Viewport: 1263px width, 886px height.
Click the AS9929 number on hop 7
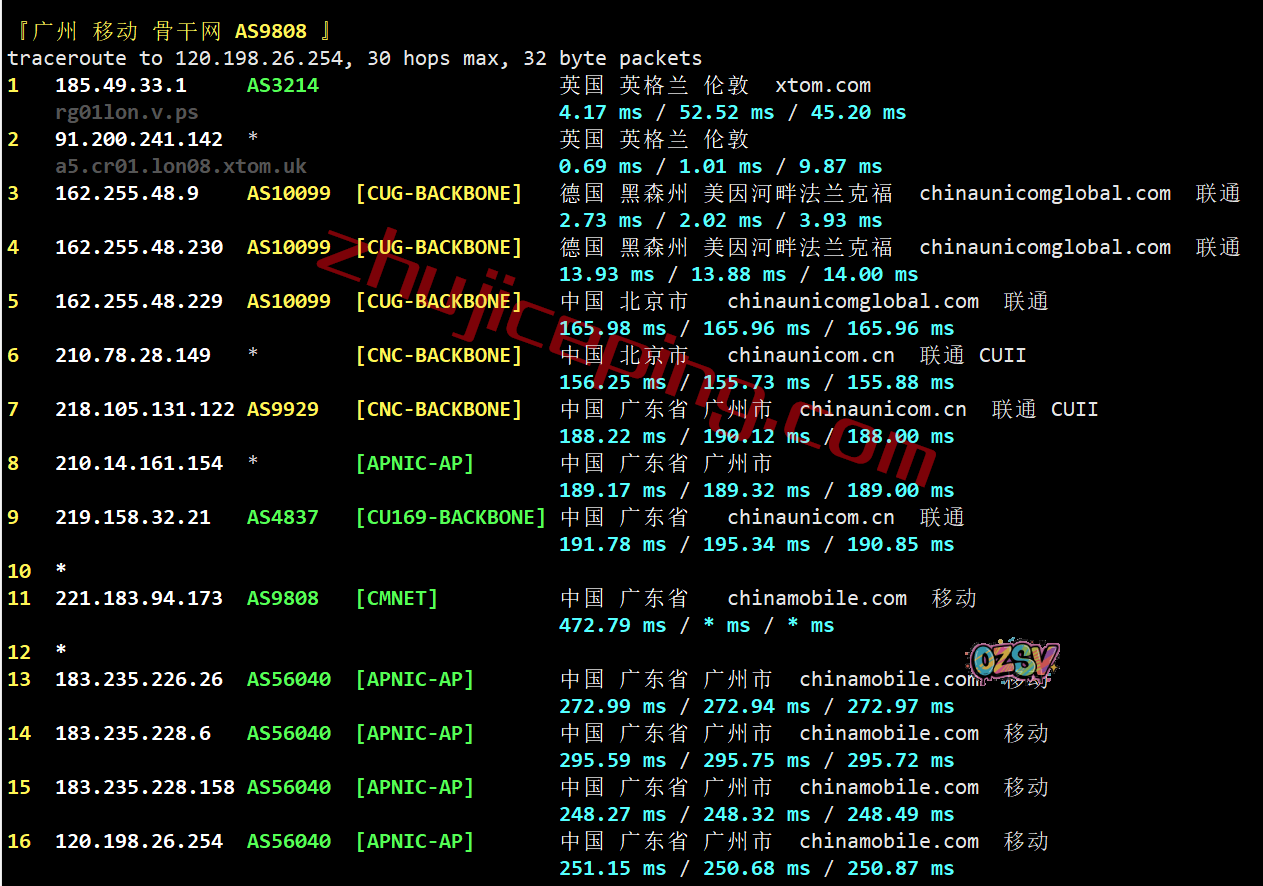[282, 410]
